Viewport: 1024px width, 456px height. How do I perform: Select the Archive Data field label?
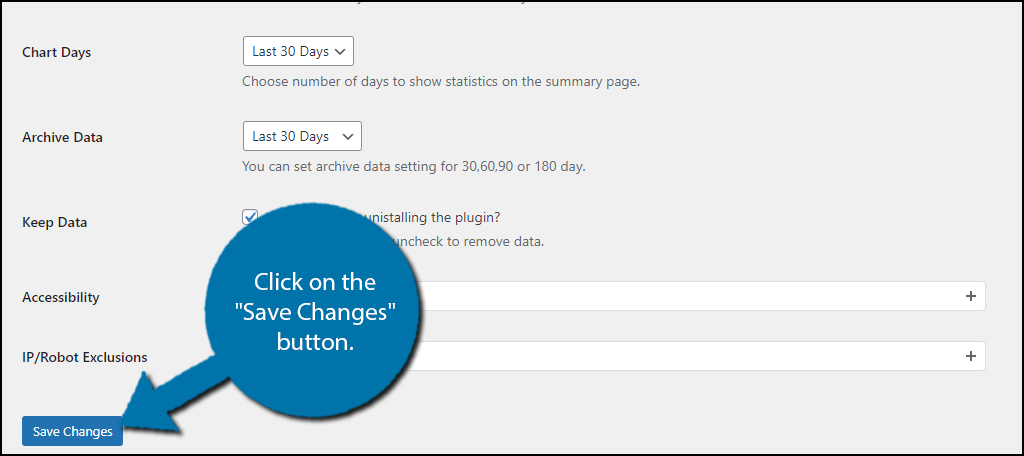[x=62, y=137]
